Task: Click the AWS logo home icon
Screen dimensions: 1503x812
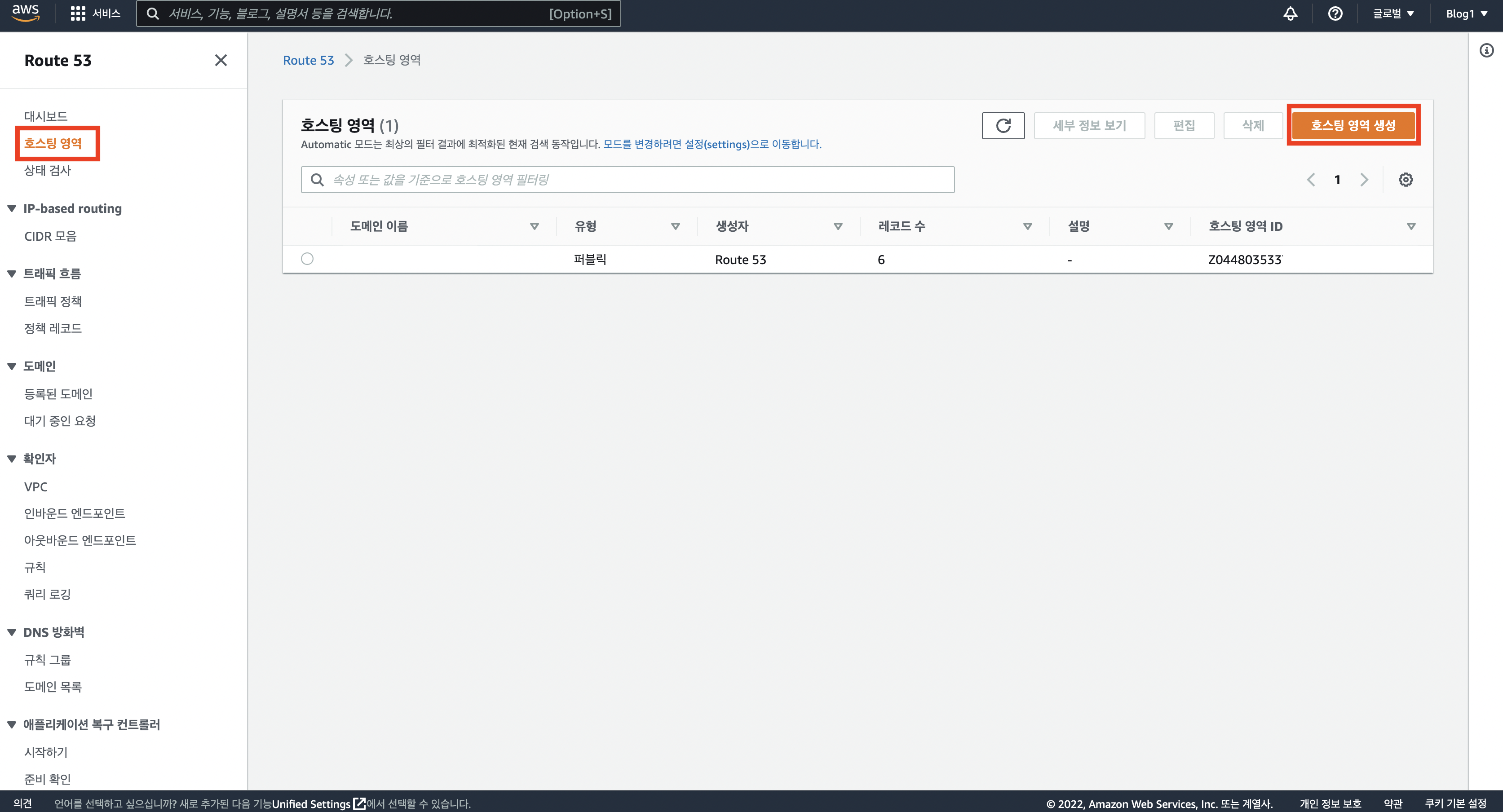Action: [26, 13]
